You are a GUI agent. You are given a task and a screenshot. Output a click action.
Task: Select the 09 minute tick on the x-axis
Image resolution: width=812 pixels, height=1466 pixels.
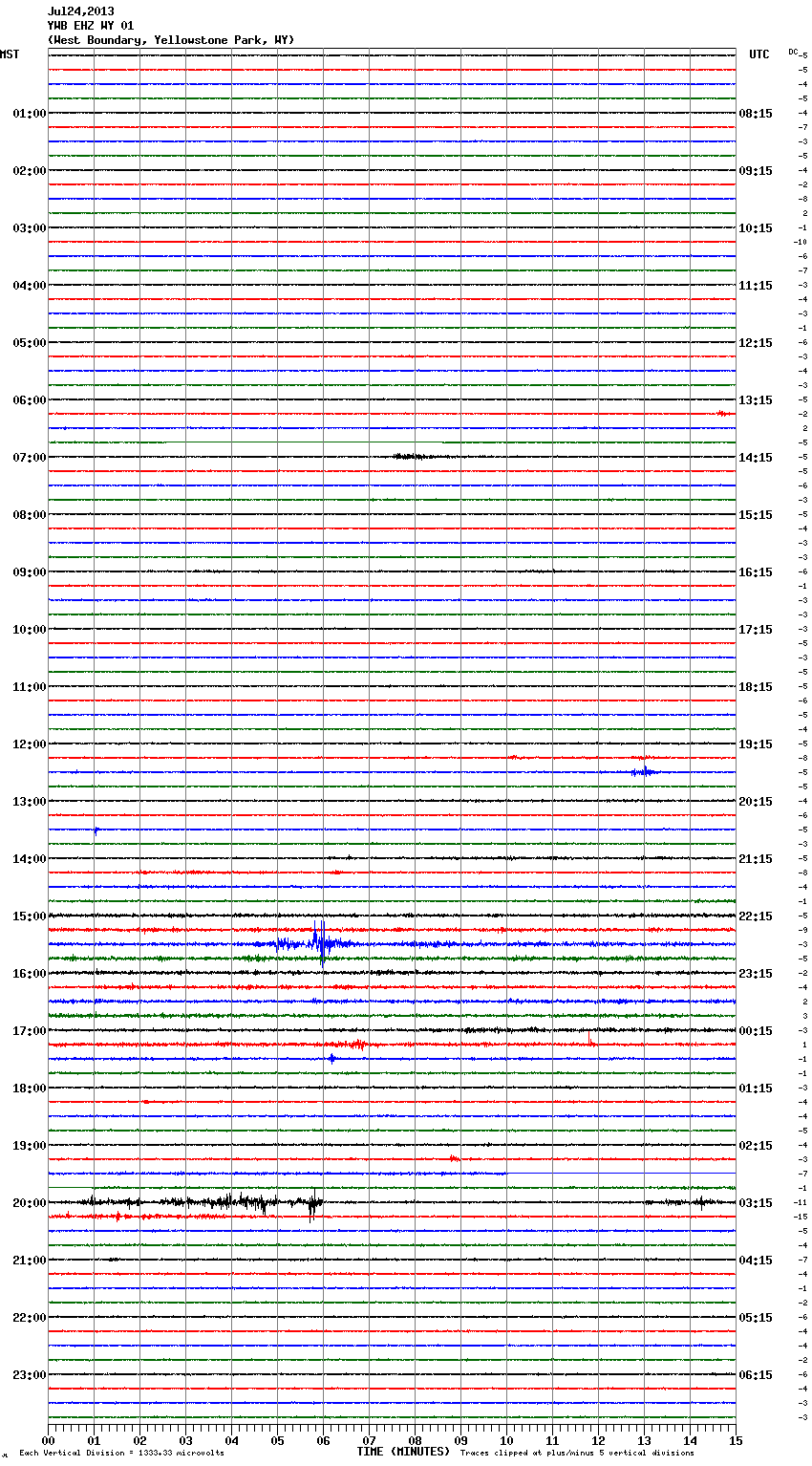coord(460,1440)
